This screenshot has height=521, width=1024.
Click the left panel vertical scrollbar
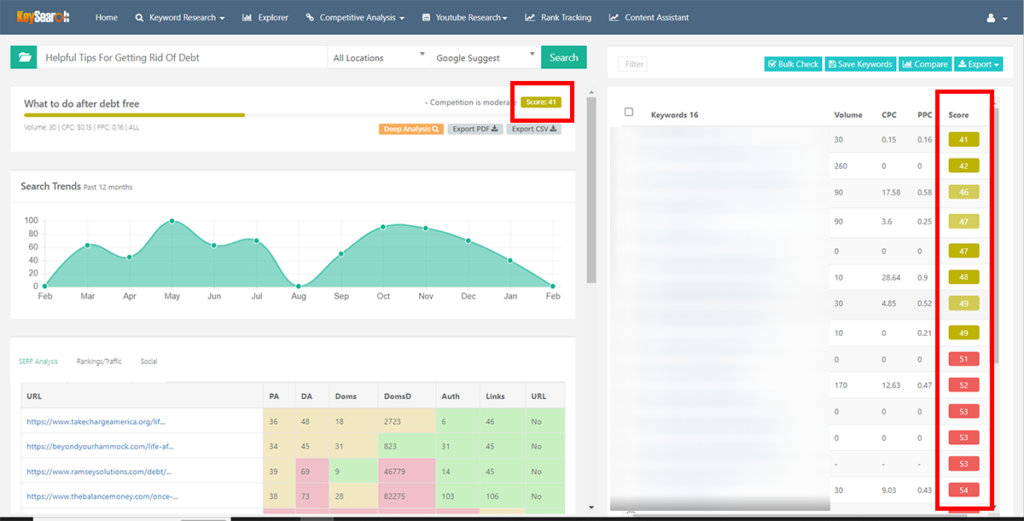click(x=591, y=189)
